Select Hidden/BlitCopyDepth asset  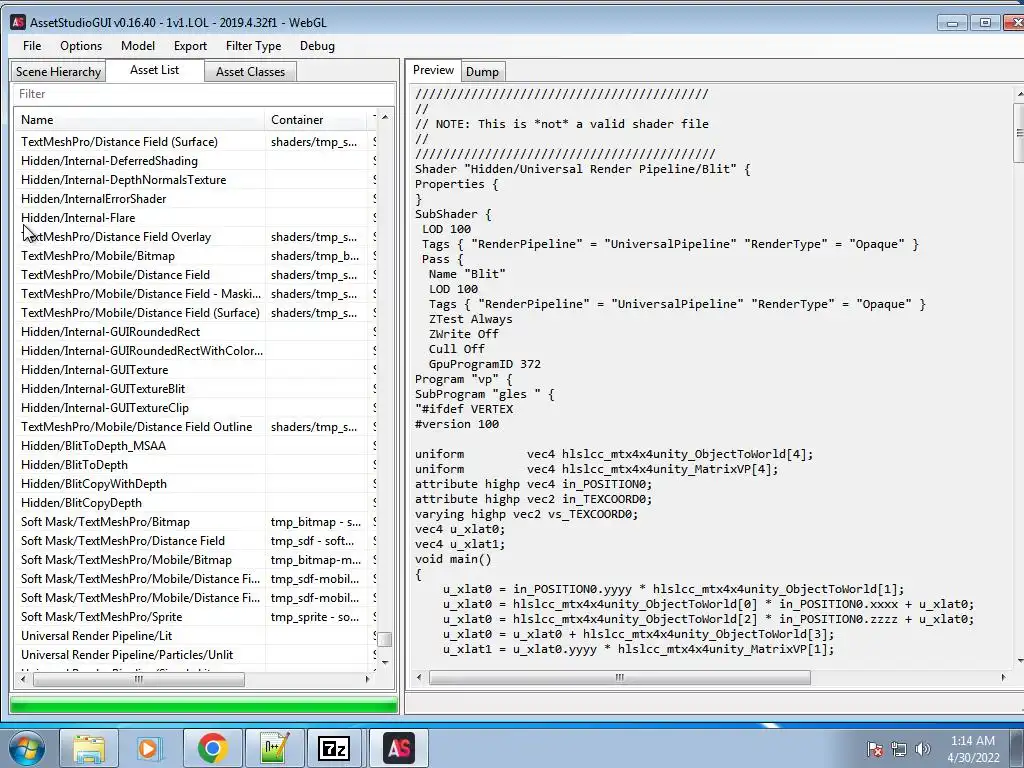(x=195, y=503)
